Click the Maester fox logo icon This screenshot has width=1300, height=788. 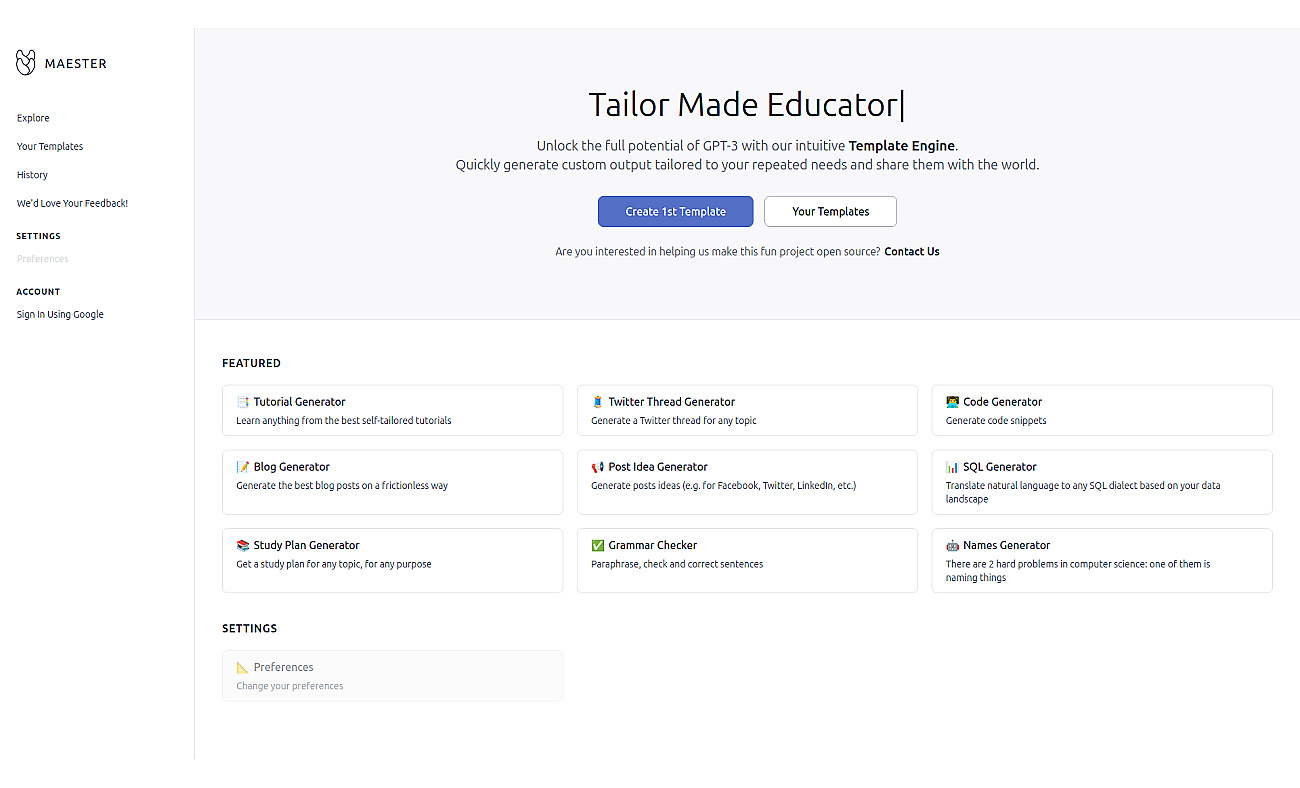pyautogui.click(x=26, y=63)
